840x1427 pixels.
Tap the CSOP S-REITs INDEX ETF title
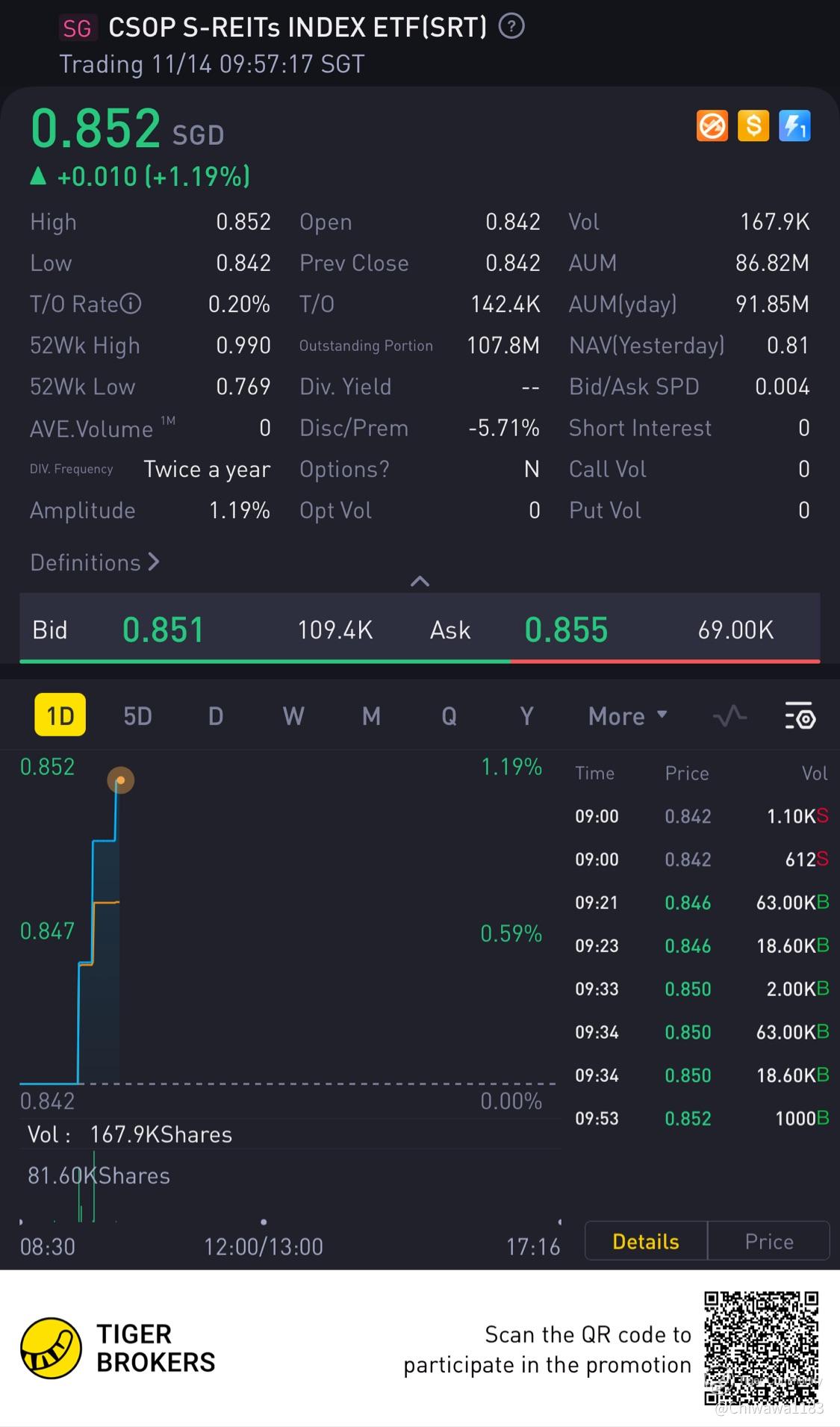pos(298,28)
